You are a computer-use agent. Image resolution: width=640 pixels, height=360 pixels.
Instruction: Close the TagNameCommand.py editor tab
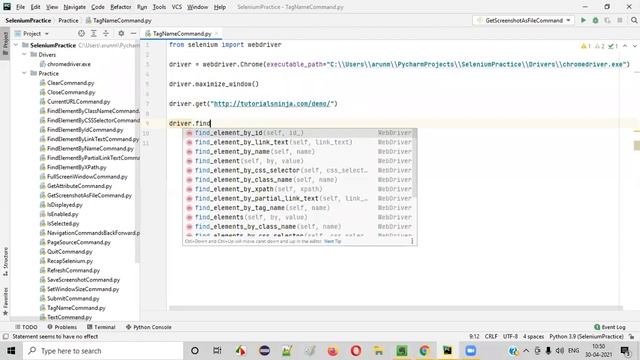coord(216,33)
